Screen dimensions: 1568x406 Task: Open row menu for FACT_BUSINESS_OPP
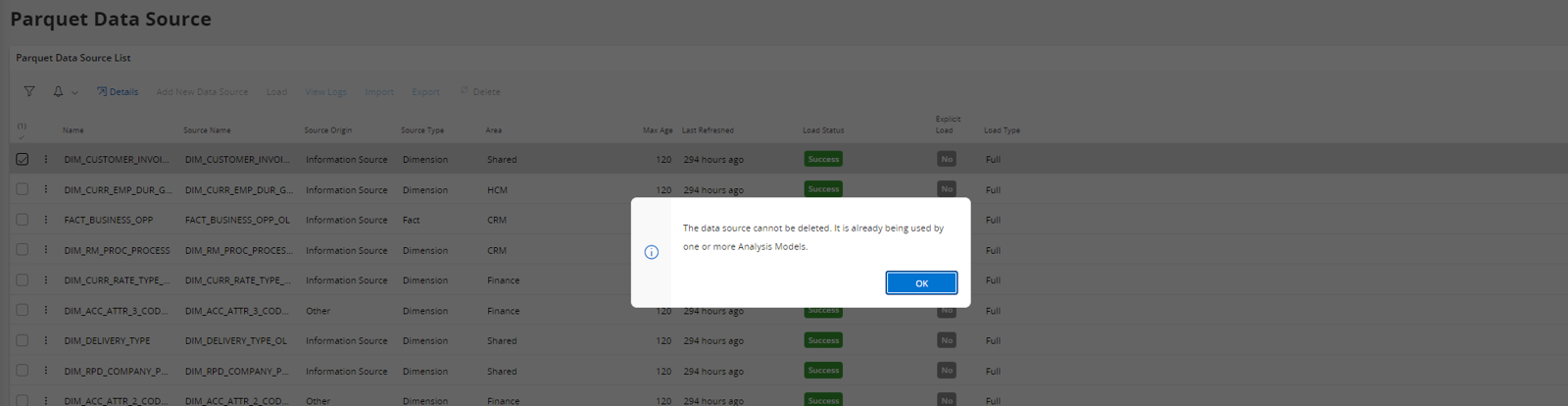pyautogui.click(x=45, y=220)
